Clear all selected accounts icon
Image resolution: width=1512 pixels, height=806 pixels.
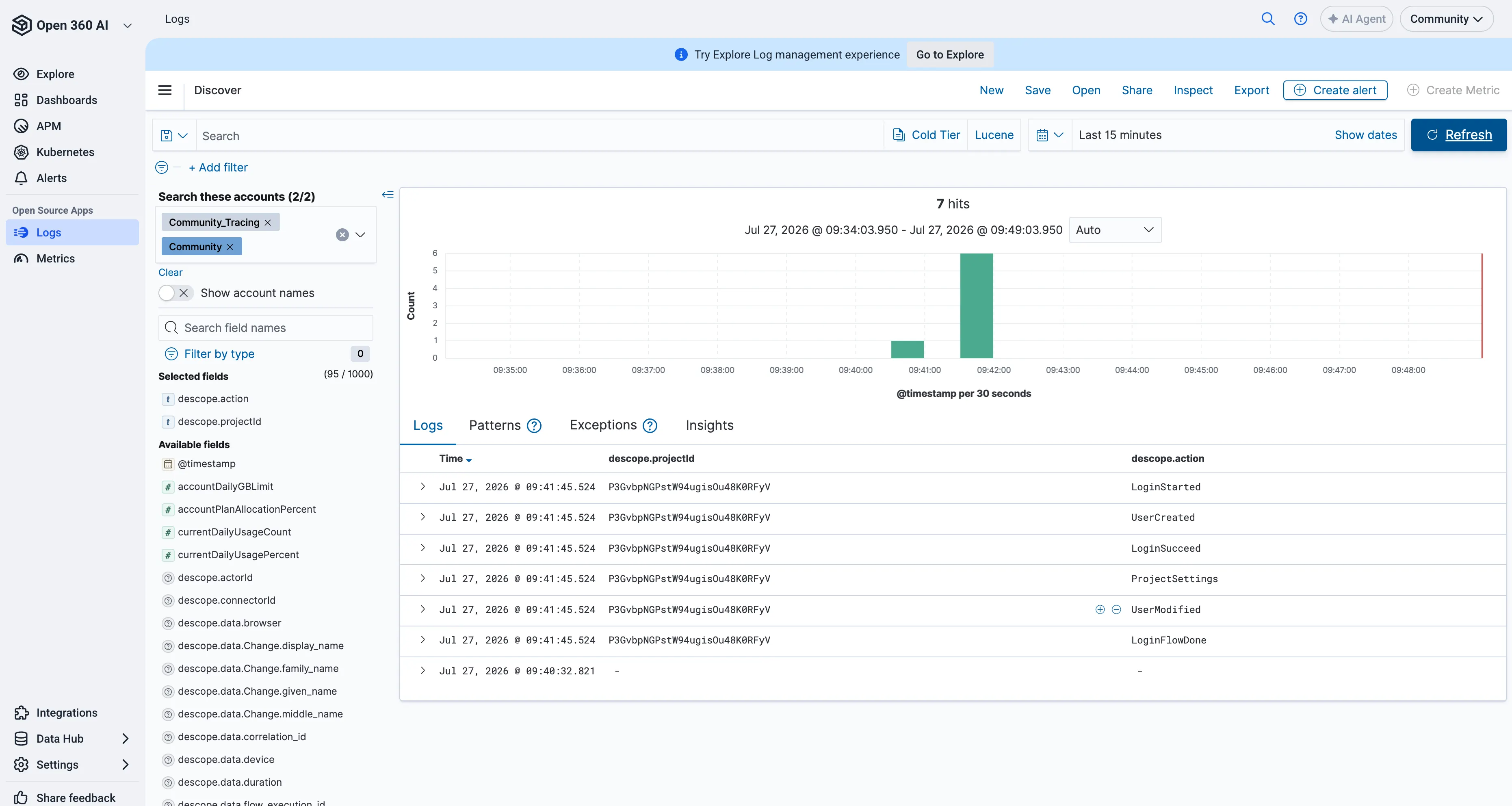coord(342,235)
